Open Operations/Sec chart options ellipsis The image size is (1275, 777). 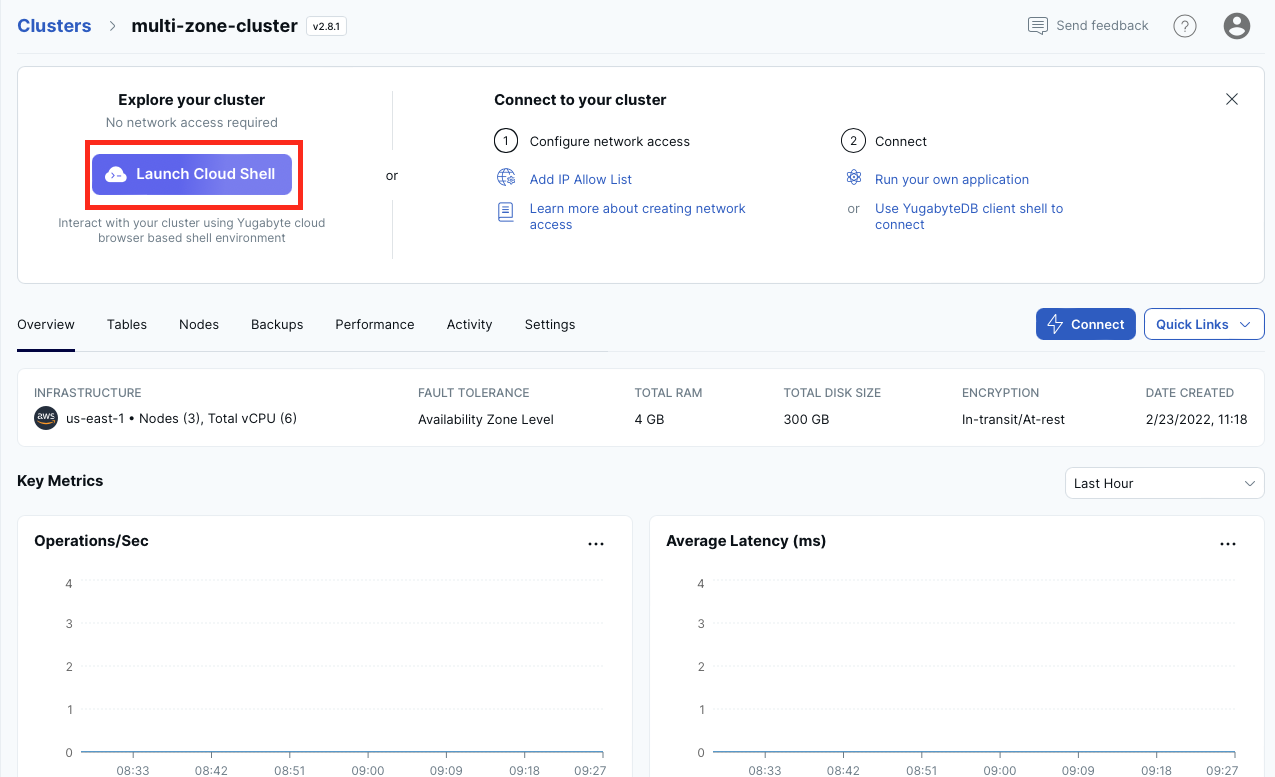click(596, 543)
